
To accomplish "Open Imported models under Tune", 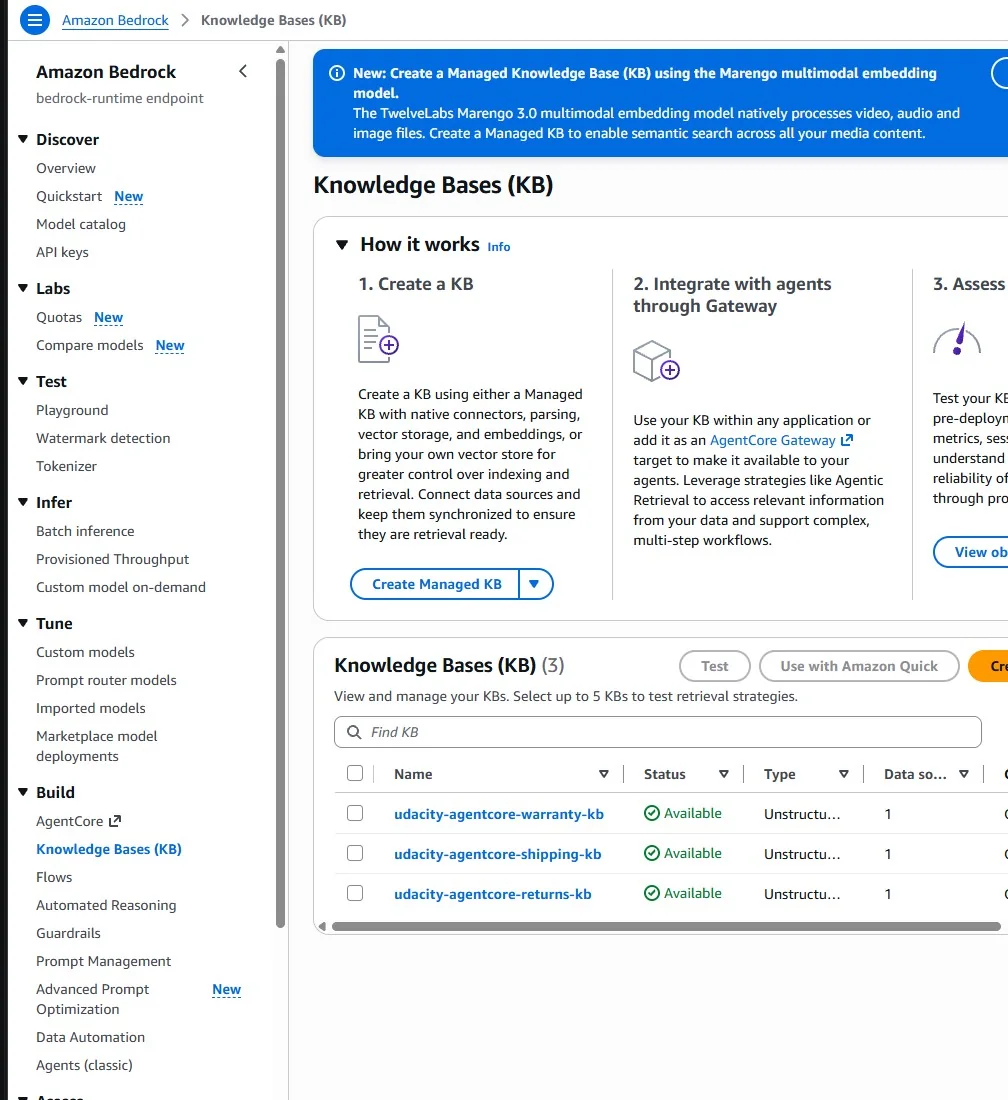I will (x=90, y=709).
